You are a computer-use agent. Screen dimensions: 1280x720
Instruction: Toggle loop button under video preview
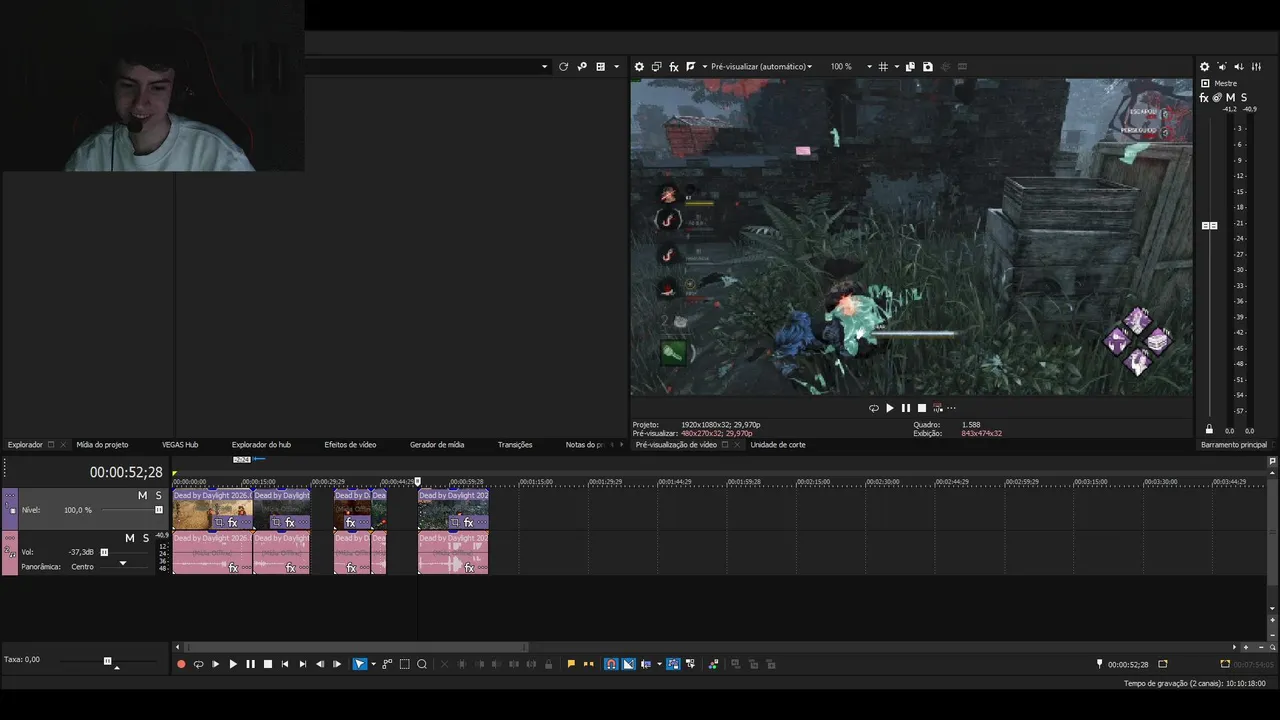pyautogui.click(x=874, y=408)
